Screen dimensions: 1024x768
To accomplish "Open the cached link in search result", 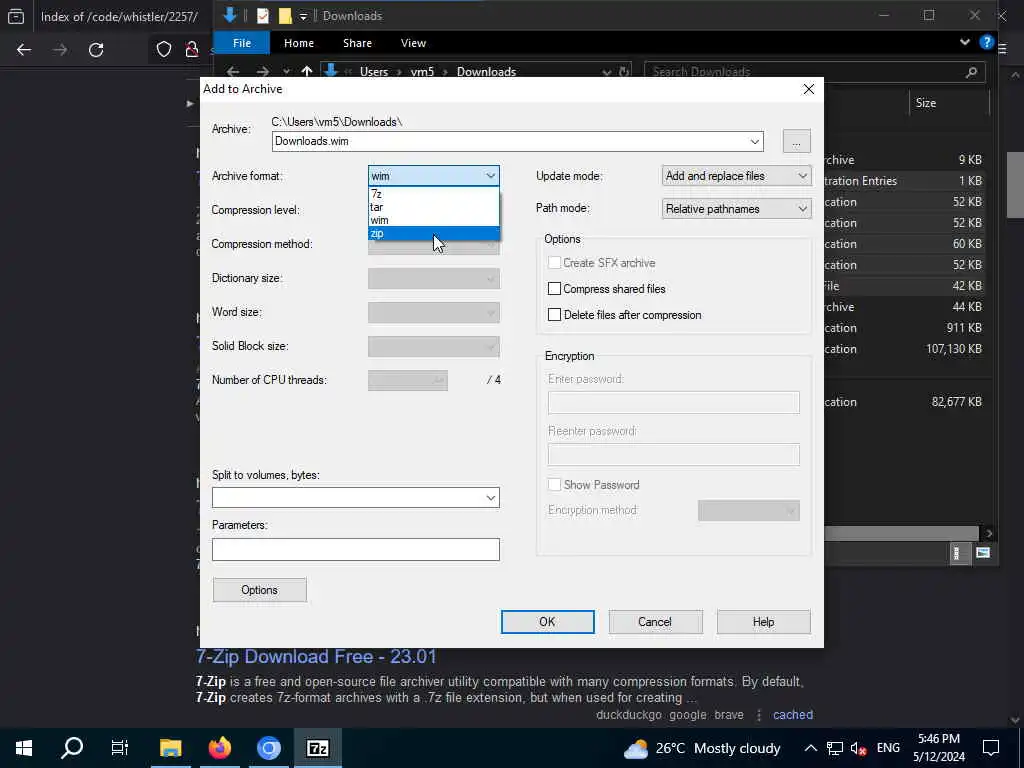I will coord(793,714).
